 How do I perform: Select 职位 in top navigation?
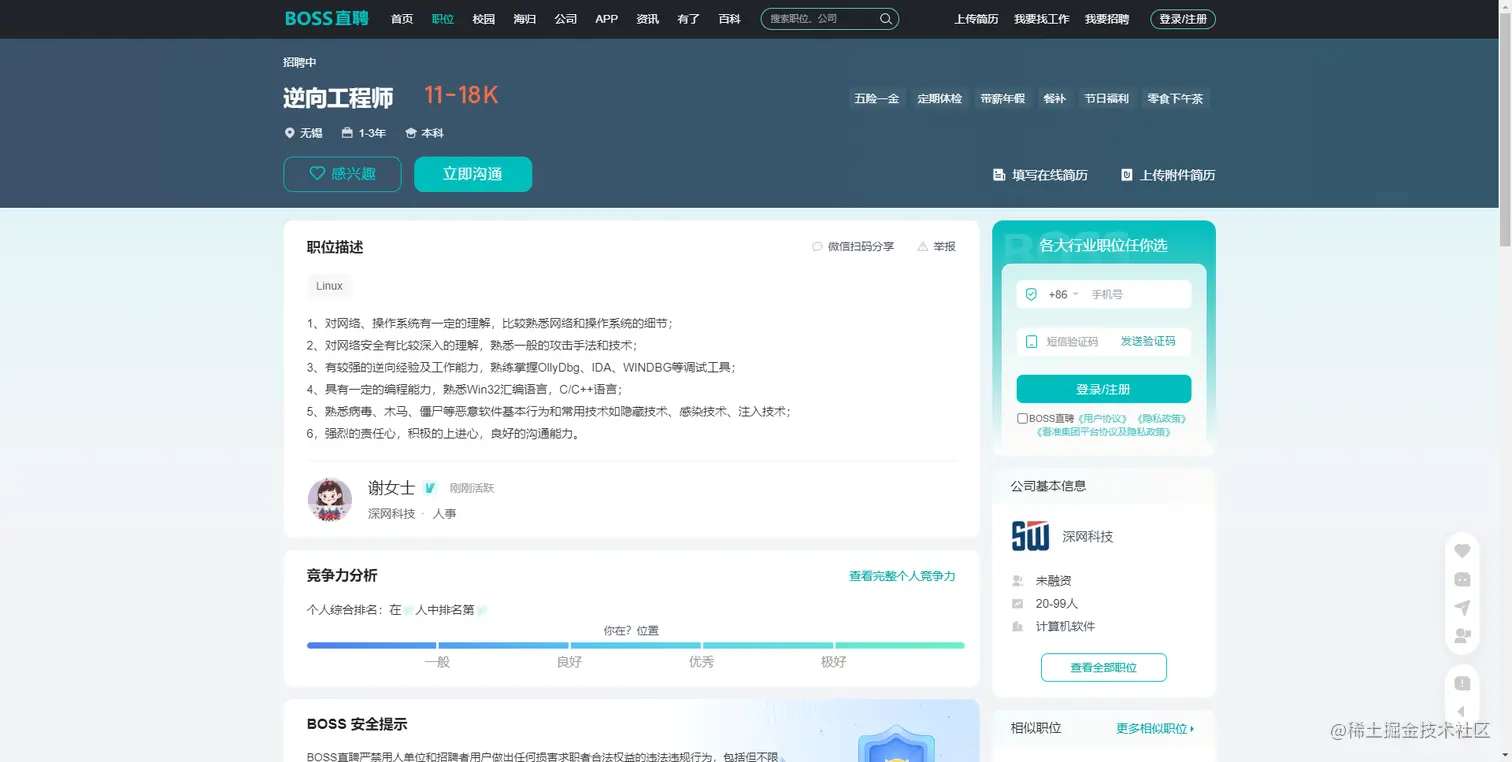click(x=443, y=19)
